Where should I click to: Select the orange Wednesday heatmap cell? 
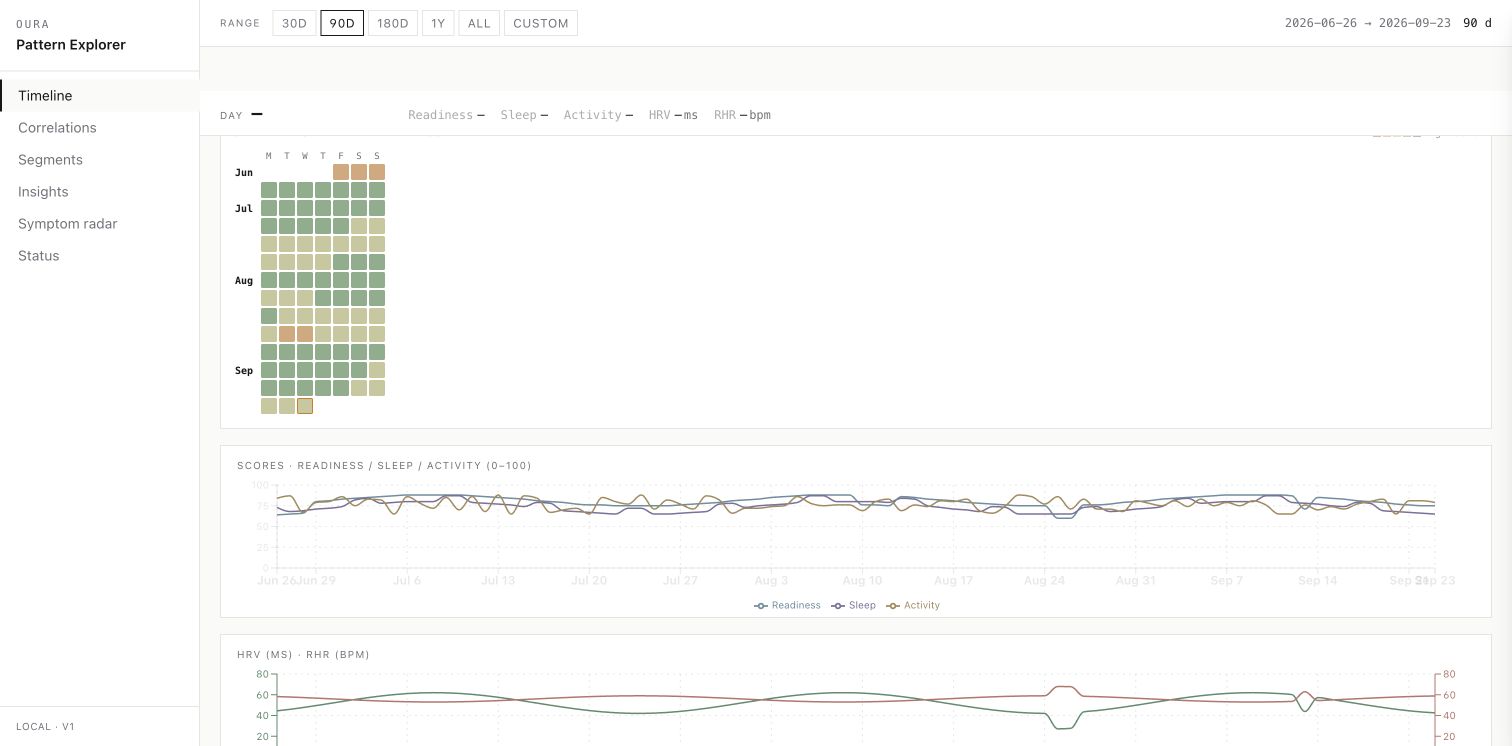click(305, 334)
